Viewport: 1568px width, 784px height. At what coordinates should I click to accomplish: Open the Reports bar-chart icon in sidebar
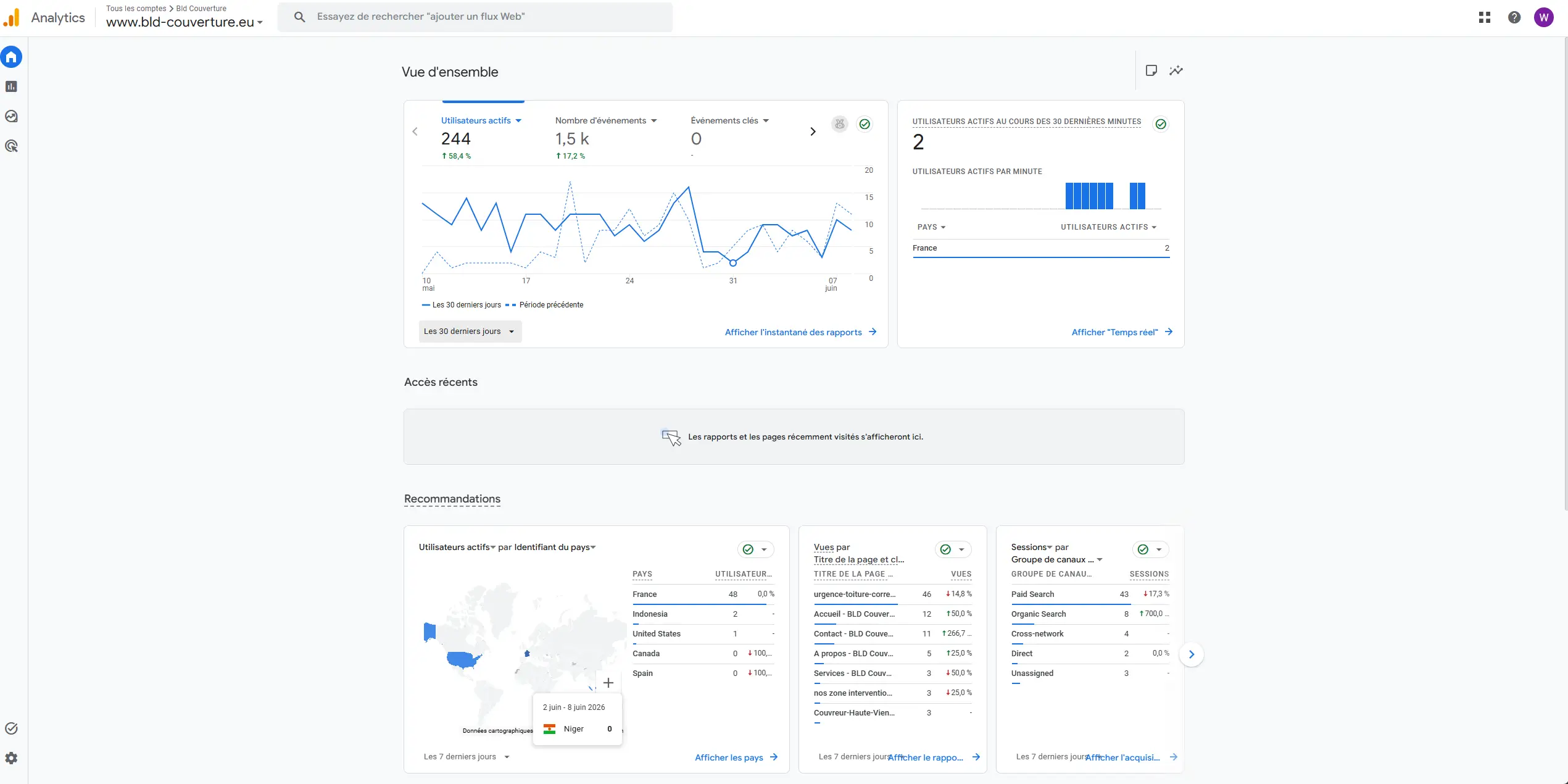point(11,86)
